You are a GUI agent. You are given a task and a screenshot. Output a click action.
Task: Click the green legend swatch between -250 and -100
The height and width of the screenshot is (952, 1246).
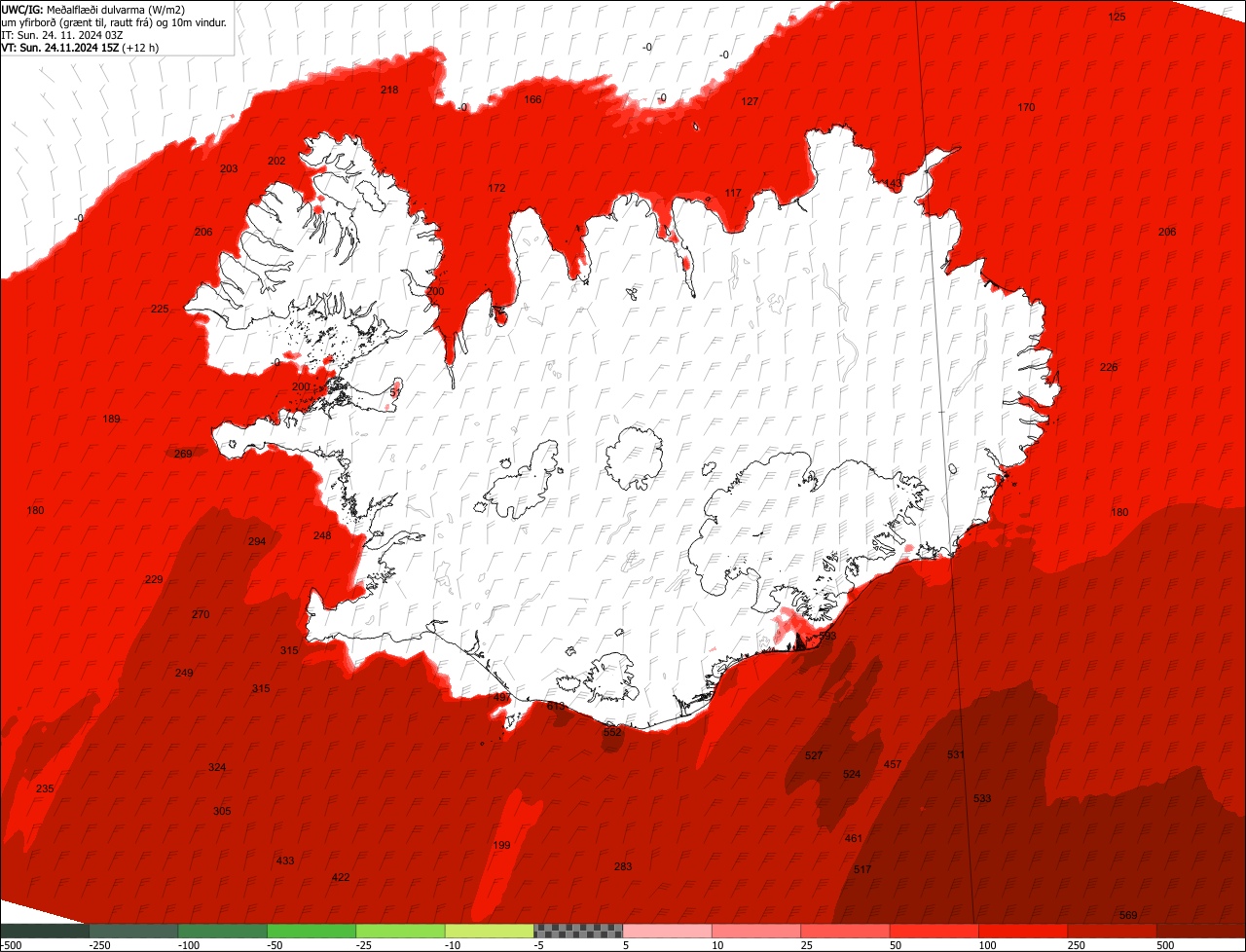coord(133,931)
